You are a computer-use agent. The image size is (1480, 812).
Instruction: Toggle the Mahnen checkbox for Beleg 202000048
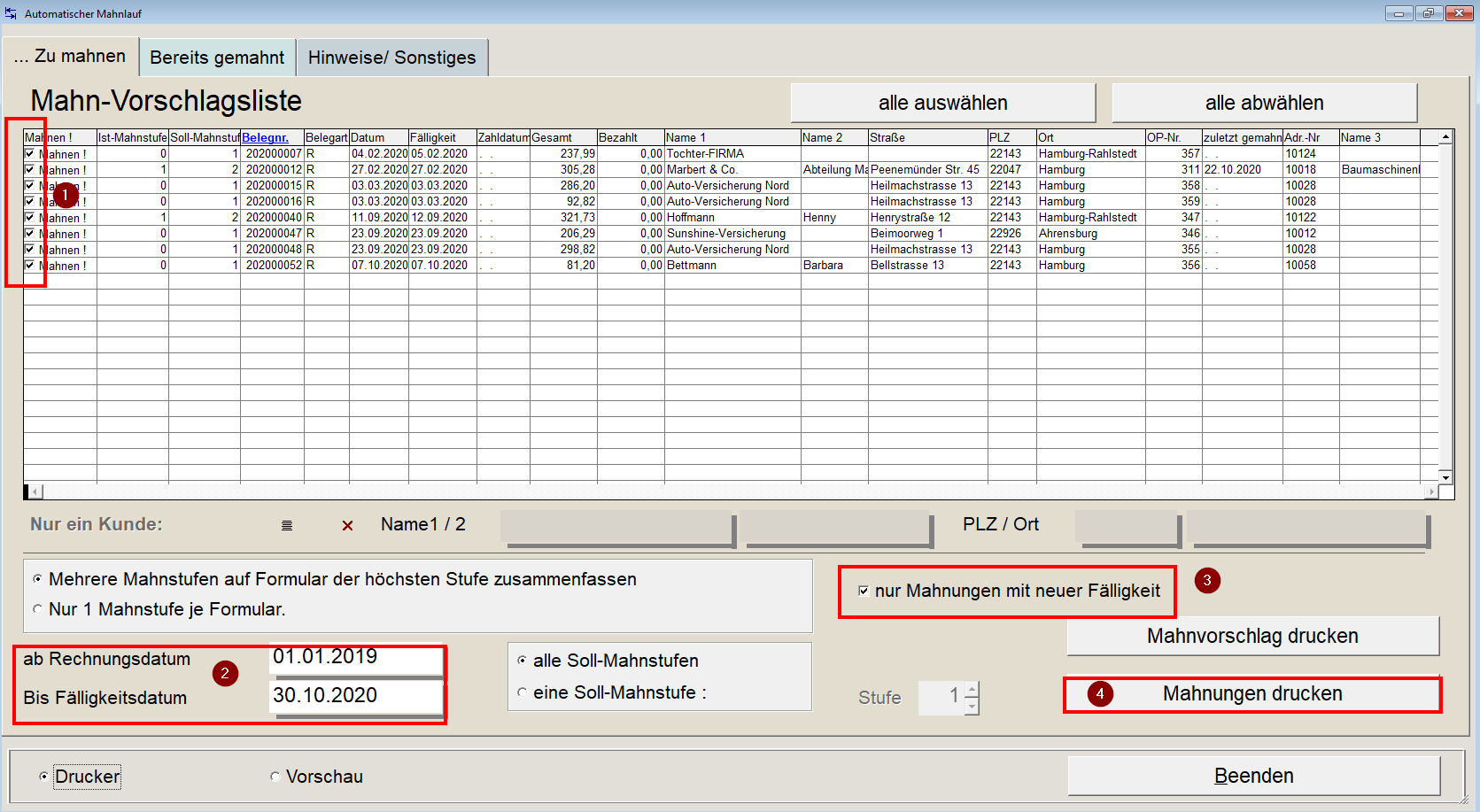(30, 250)
